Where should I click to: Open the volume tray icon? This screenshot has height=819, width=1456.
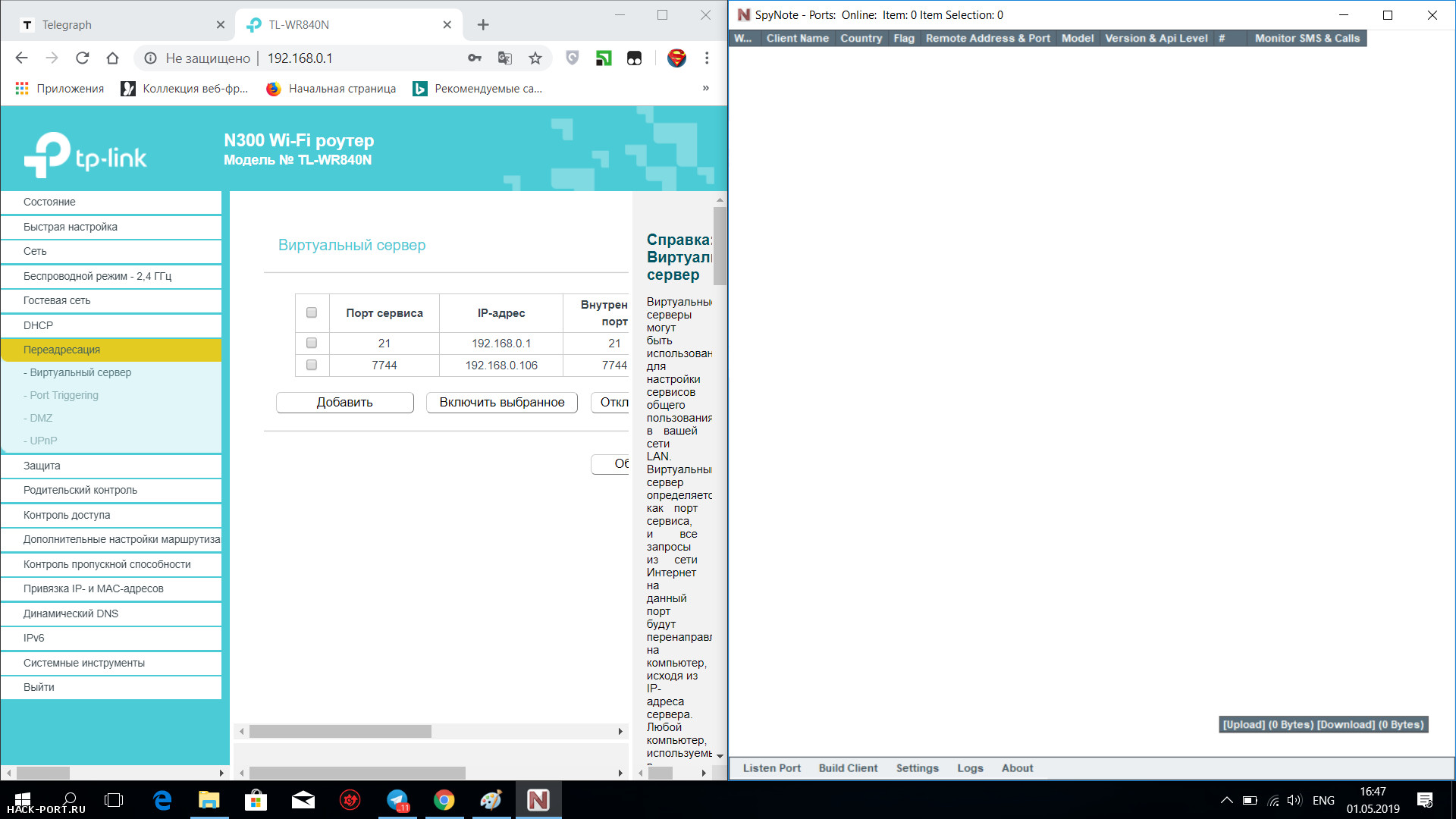click(x=1294, y=800)
